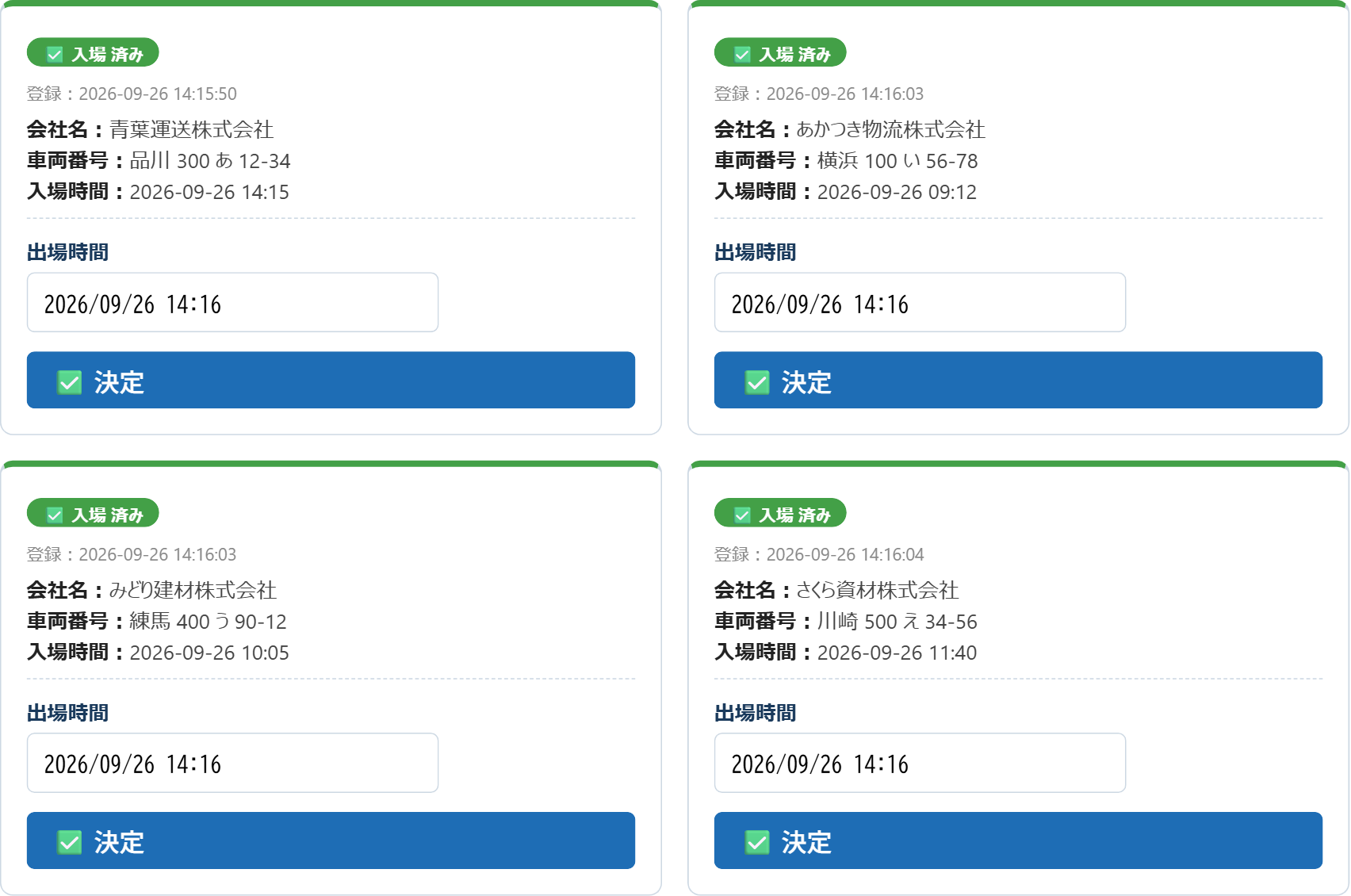This screenshot has width=1351, height=896.
Task: Click entry time 2026-09-26 11:40
Action: click(x=897, y=653)
